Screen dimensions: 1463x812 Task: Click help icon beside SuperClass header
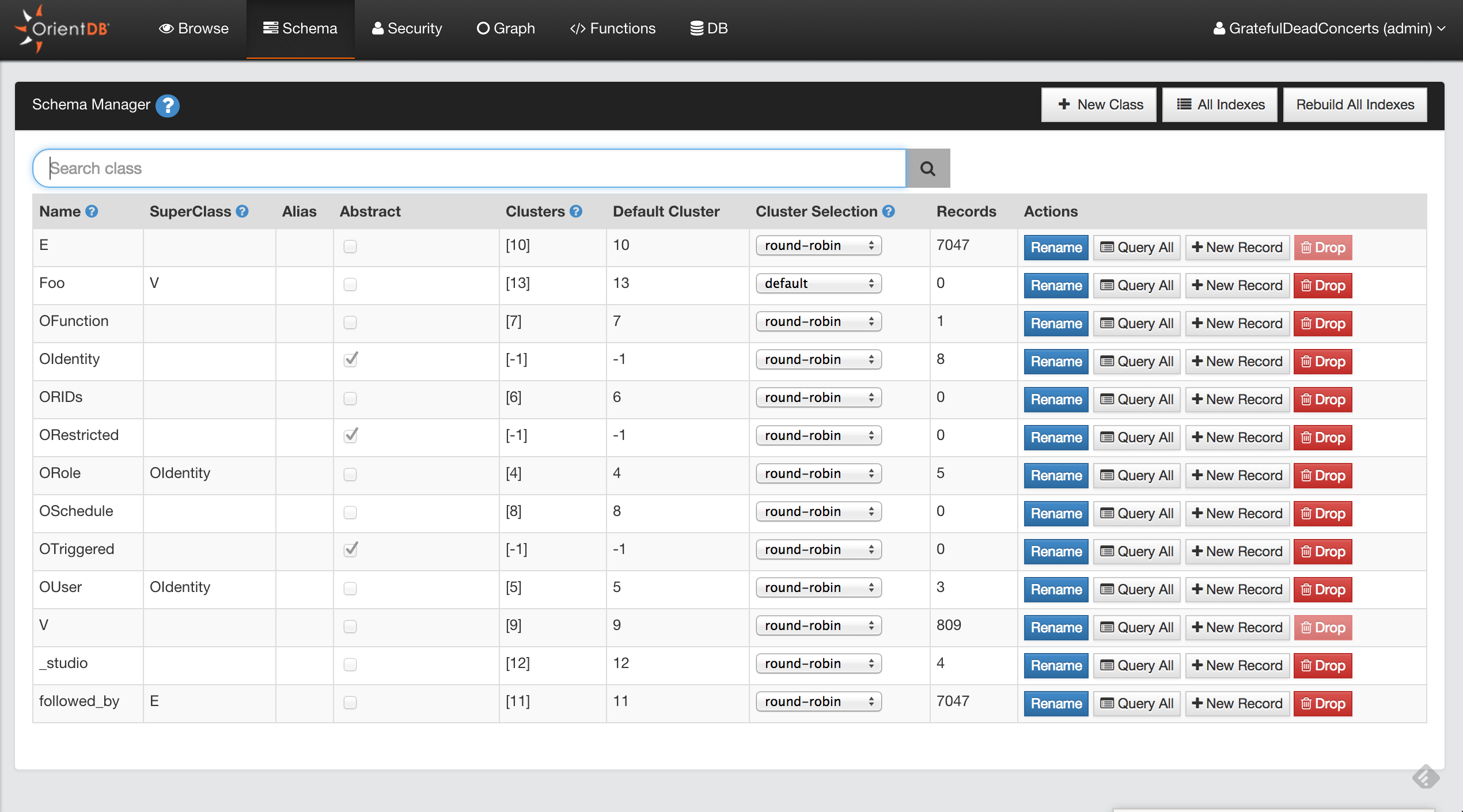click(242, 211)
